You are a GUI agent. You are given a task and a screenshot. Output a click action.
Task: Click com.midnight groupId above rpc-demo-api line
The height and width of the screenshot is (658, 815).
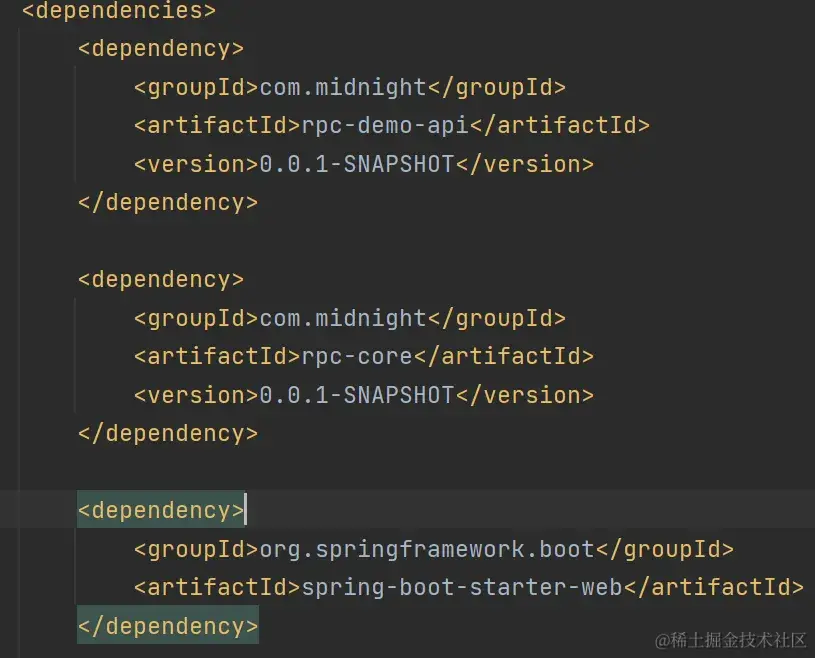click(343, 87)
